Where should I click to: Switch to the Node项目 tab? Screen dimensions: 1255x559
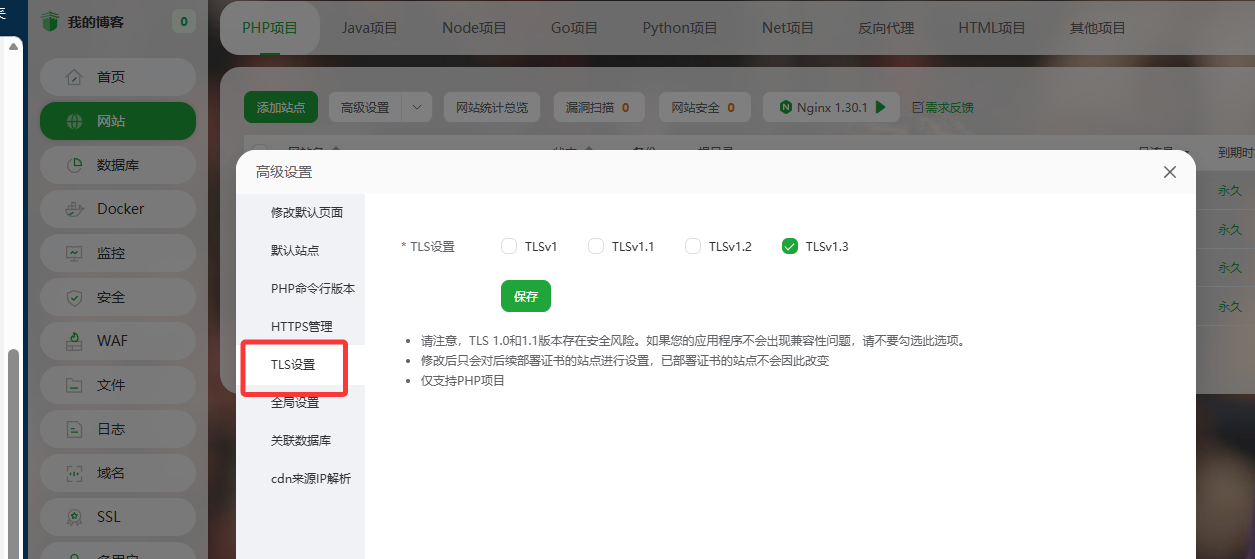click(474, 28)
